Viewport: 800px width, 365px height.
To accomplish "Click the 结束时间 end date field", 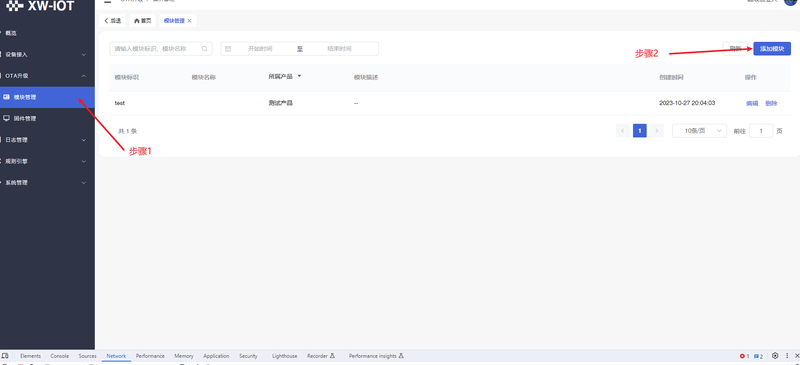I will click(x=339, y=48).
